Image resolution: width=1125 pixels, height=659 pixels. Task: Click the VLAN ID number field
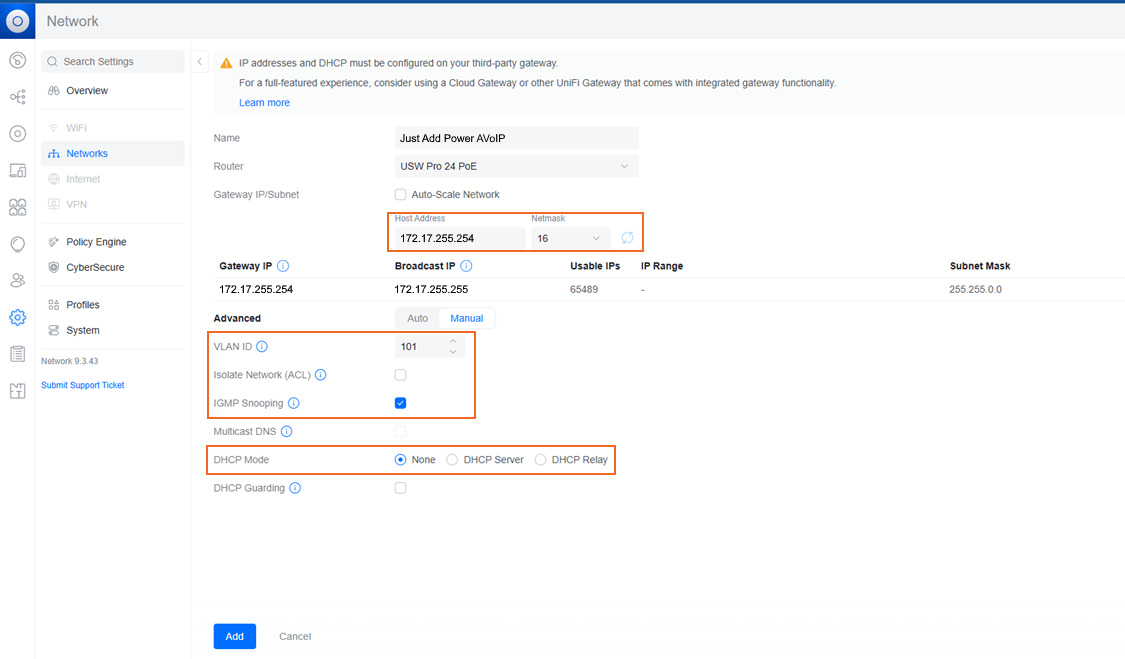tap(429, 347)
